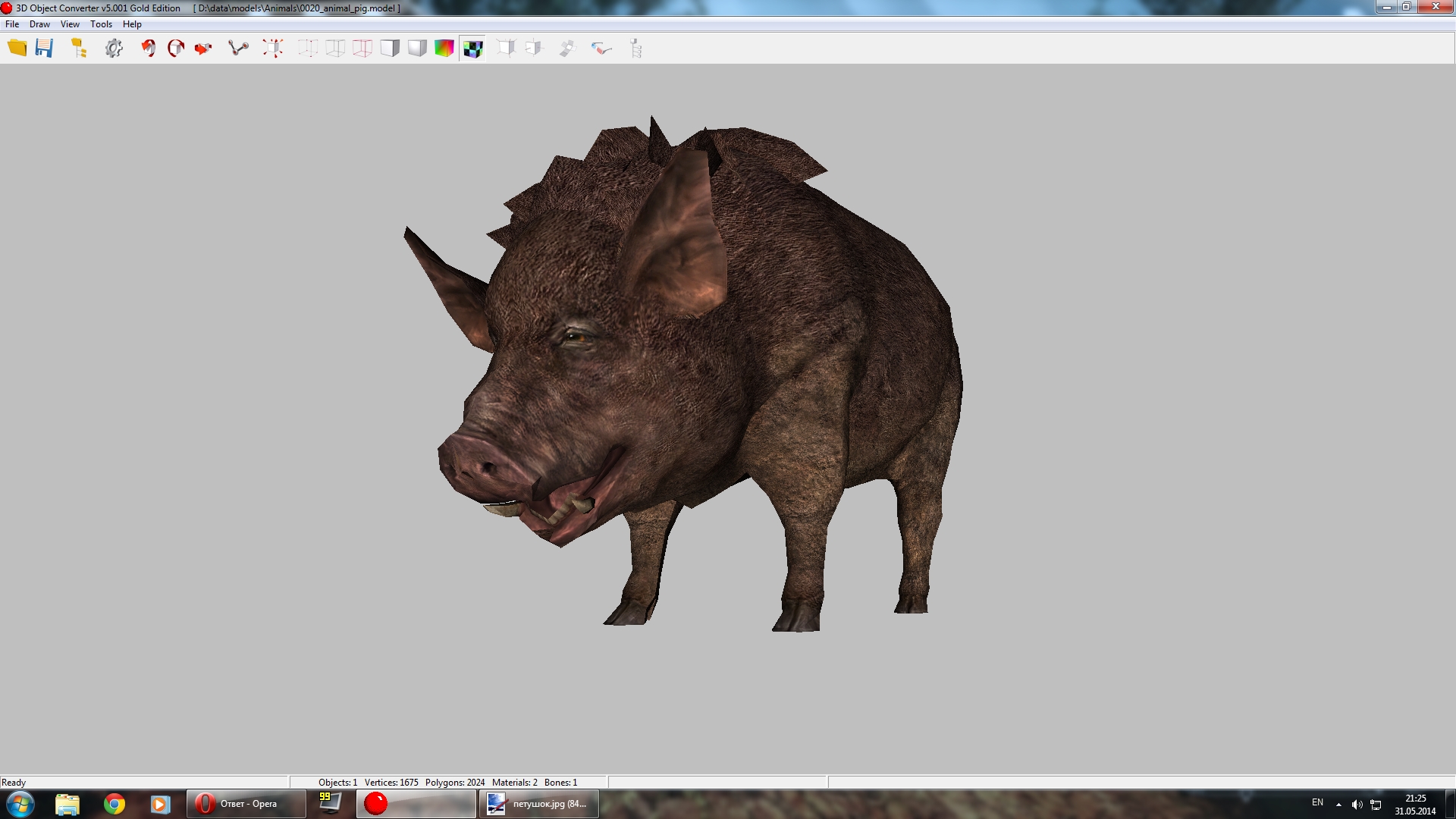
Task: Click the 3D anaglyph glasses icon
Action: [x=601, y=49]
